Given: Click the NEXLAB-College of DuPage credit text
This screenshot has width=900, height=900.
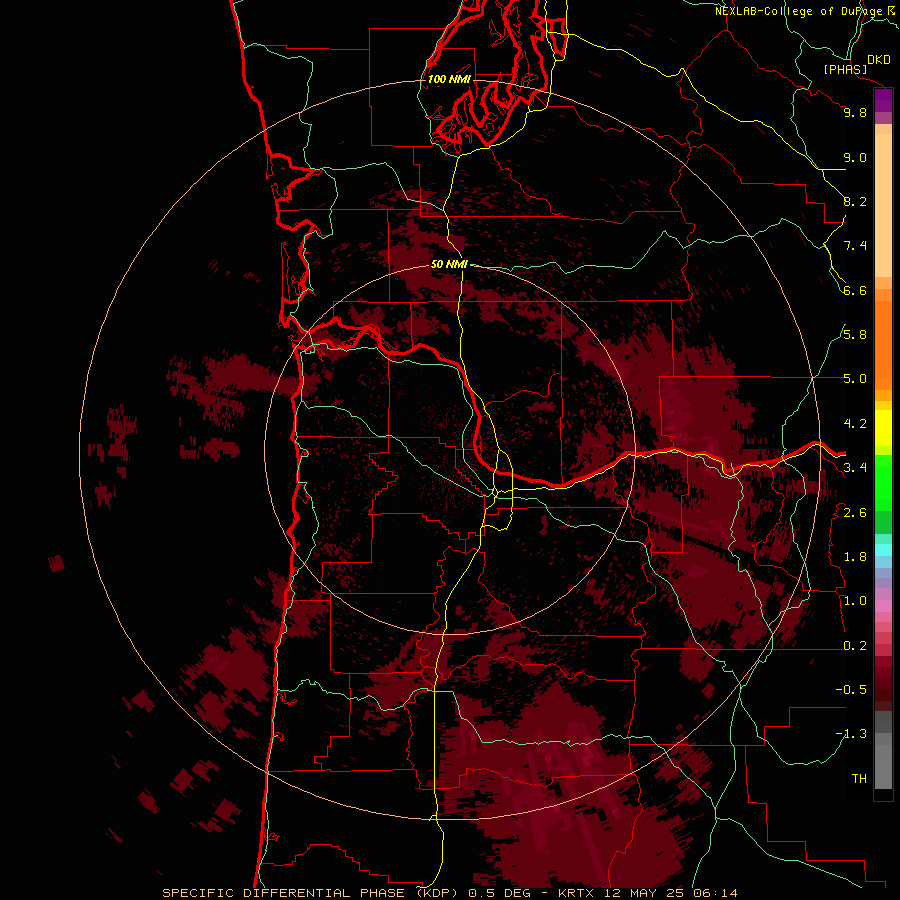Looking at the screenshot, I should tap(798, 11).
